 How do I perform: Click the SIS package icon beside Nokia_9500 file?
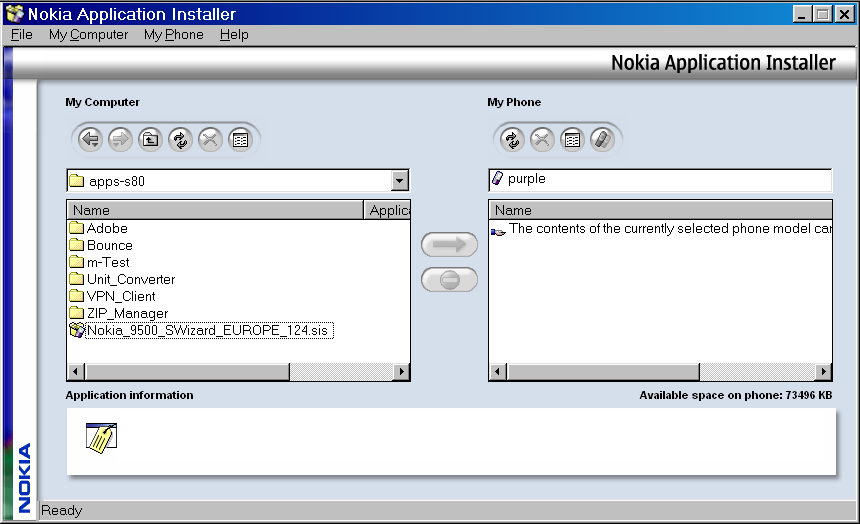pyautogui.click(x=77, y=330)
